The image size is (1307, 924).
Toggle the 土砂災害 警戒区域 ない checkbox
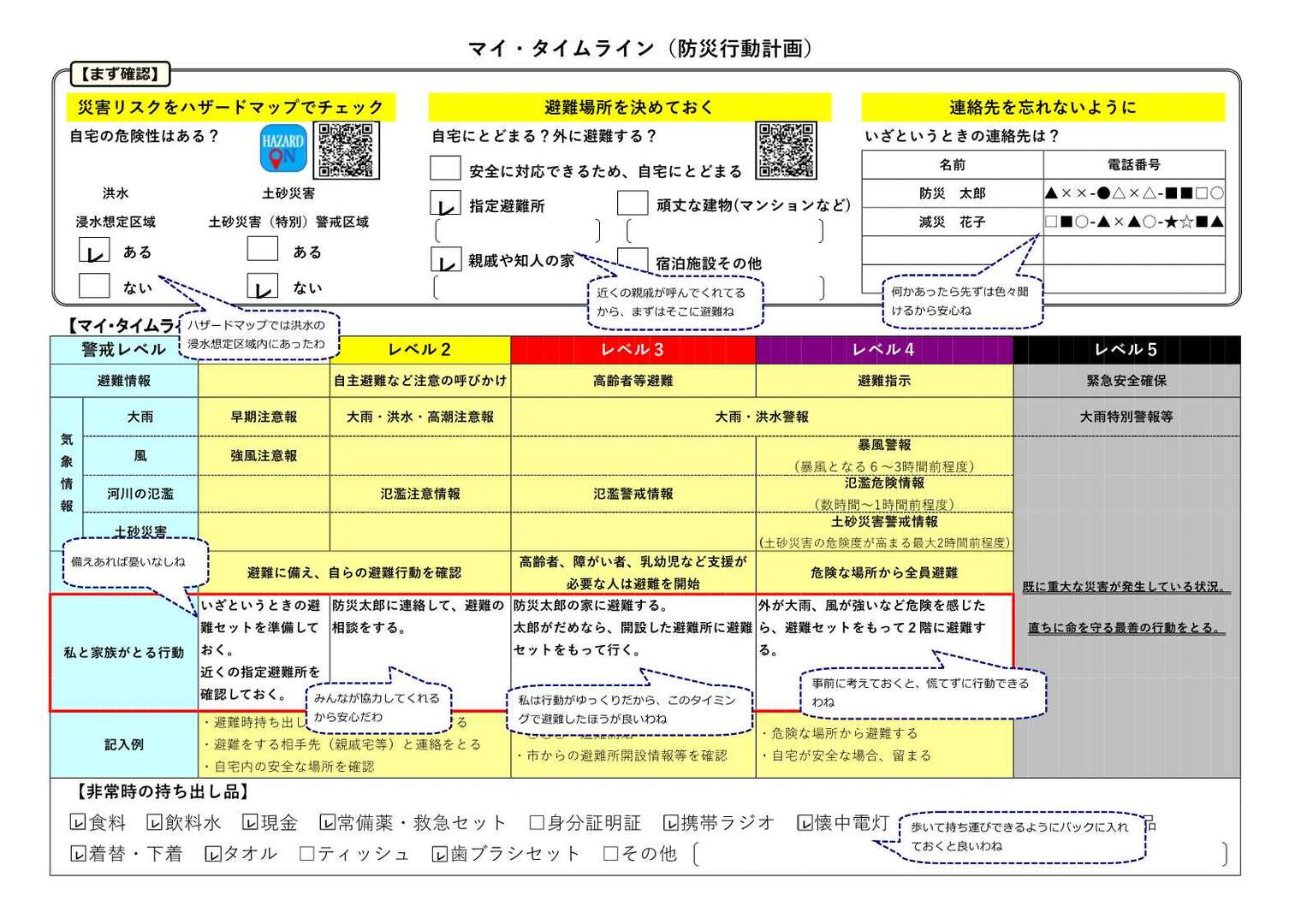263,285
